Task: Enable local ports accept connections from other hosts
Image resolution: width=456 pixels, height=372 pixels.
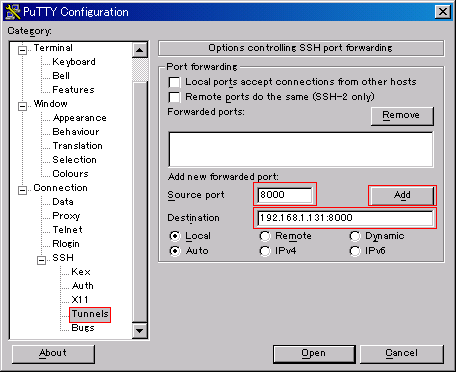Action: [x=174, y=82]
